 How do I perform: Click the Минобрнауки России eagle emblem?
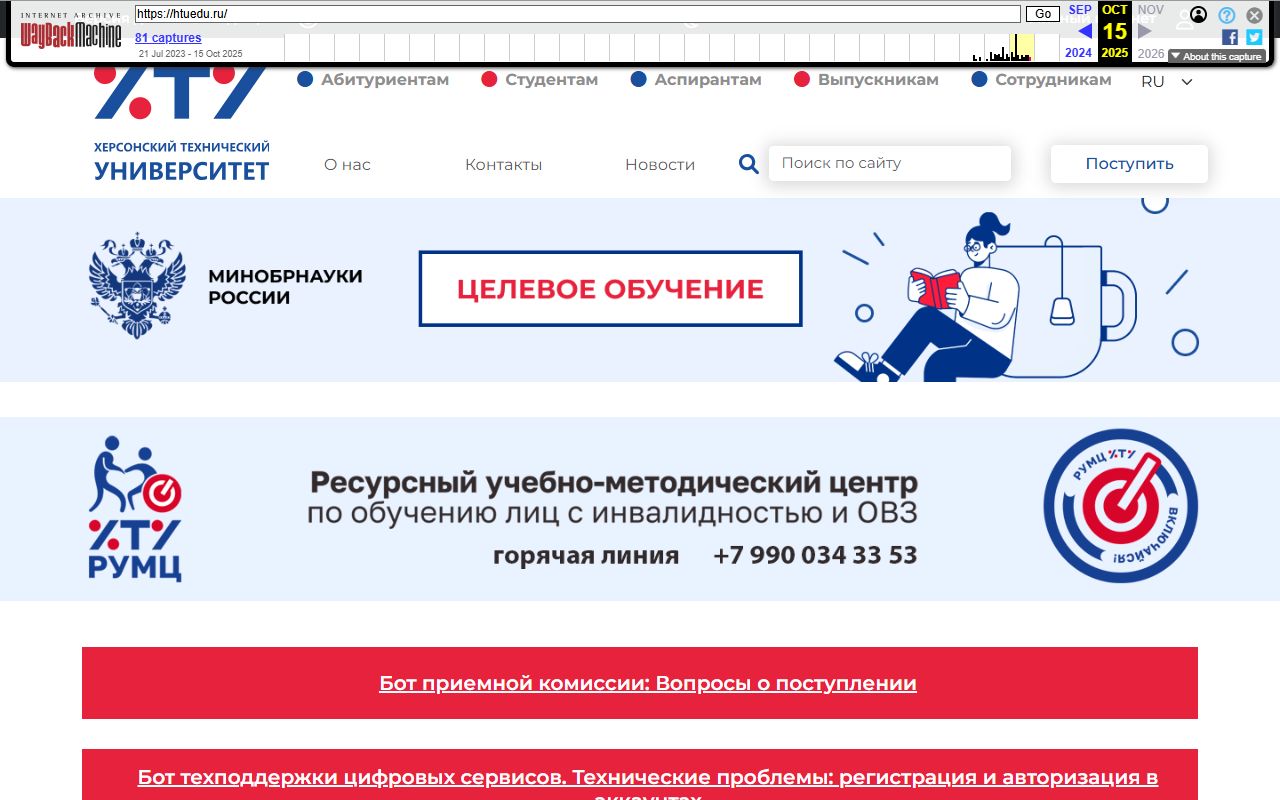point(137,287)
